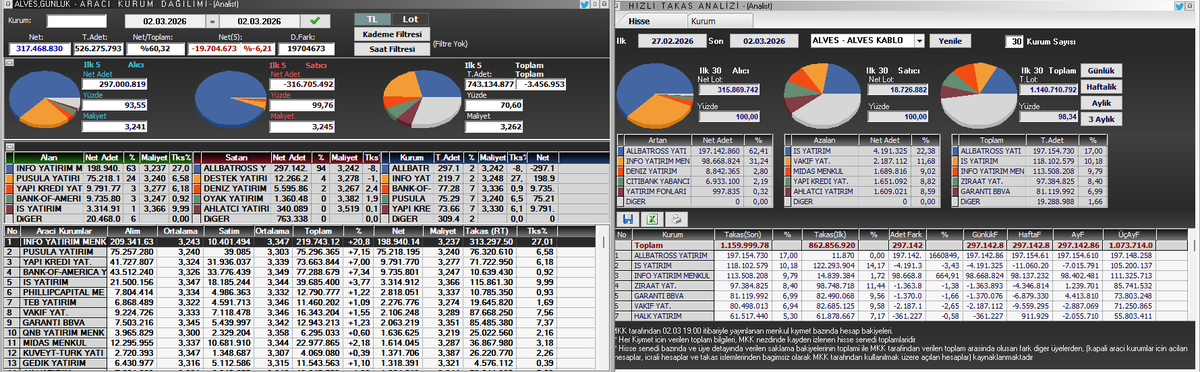Print takas analysis with the printer icon
The image size is (1200, 372).
coord(676,218)
